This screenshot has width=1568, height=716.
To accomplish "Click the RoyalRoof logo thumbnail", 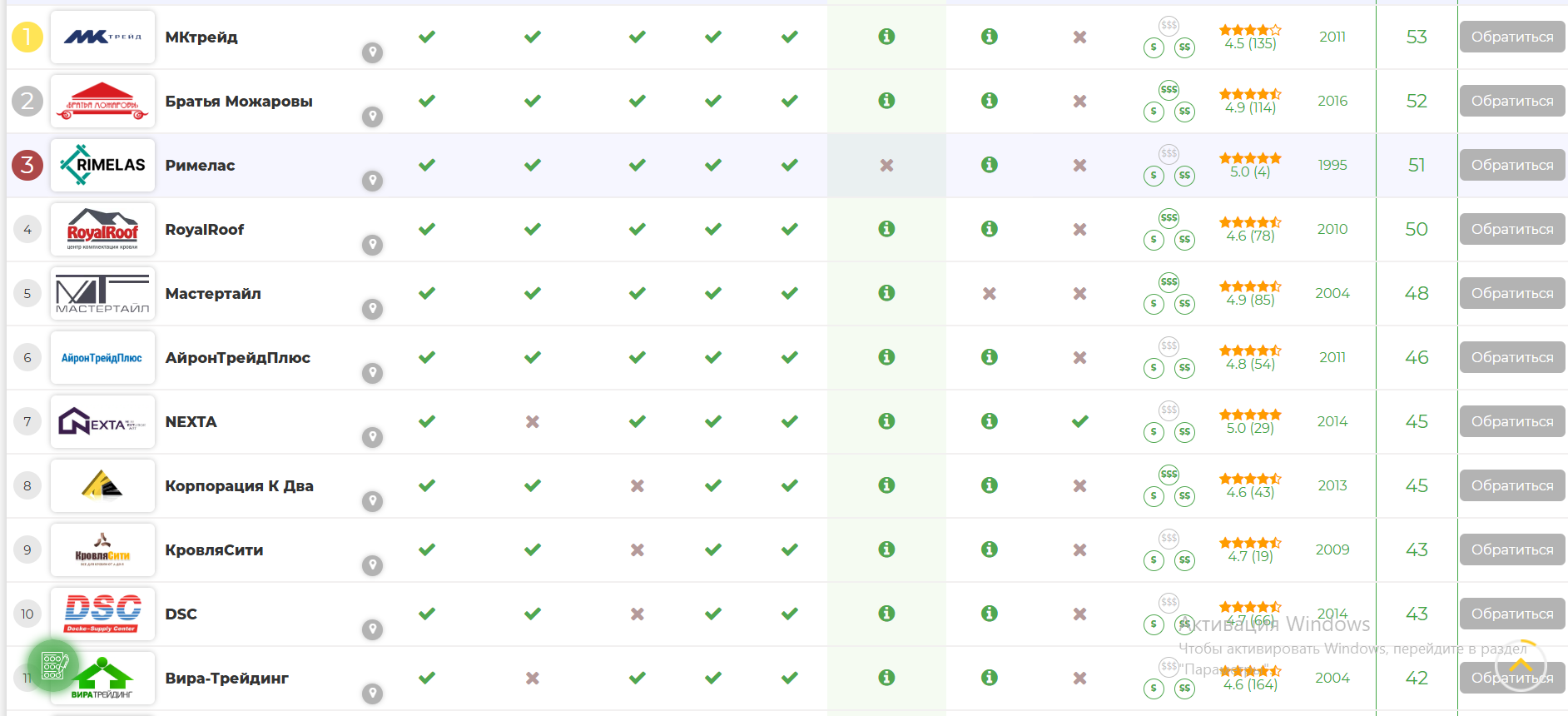I will pos(102,229).
